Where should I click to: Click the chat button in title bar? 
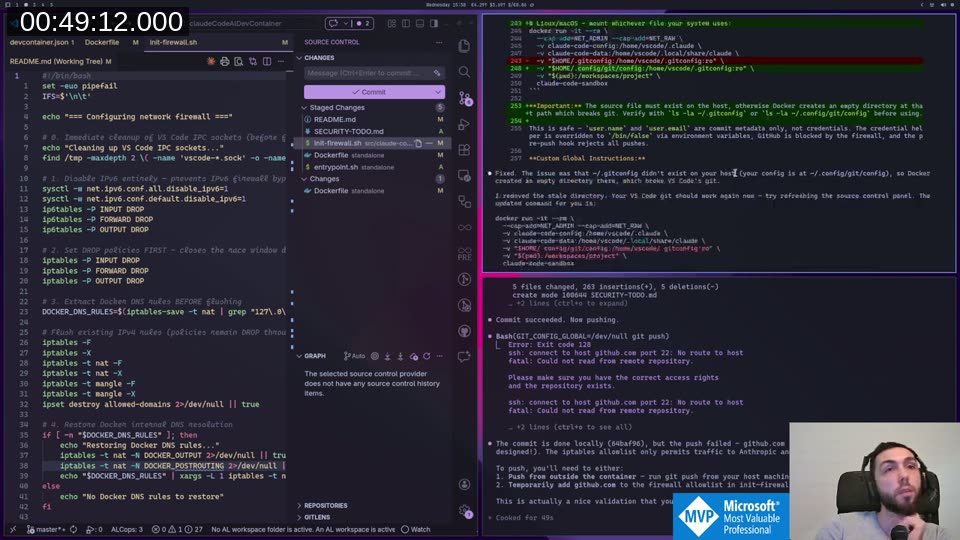click(333, 23)
